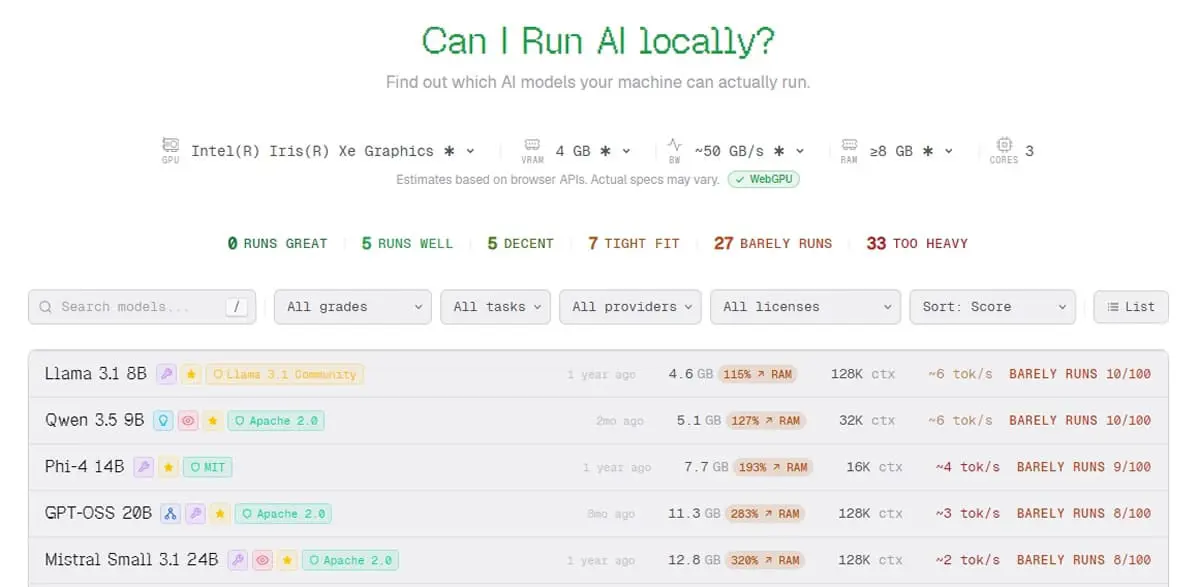Filter by 5 DECENT grade
This screenshot has width=1200, height=587.
[520, 243]
